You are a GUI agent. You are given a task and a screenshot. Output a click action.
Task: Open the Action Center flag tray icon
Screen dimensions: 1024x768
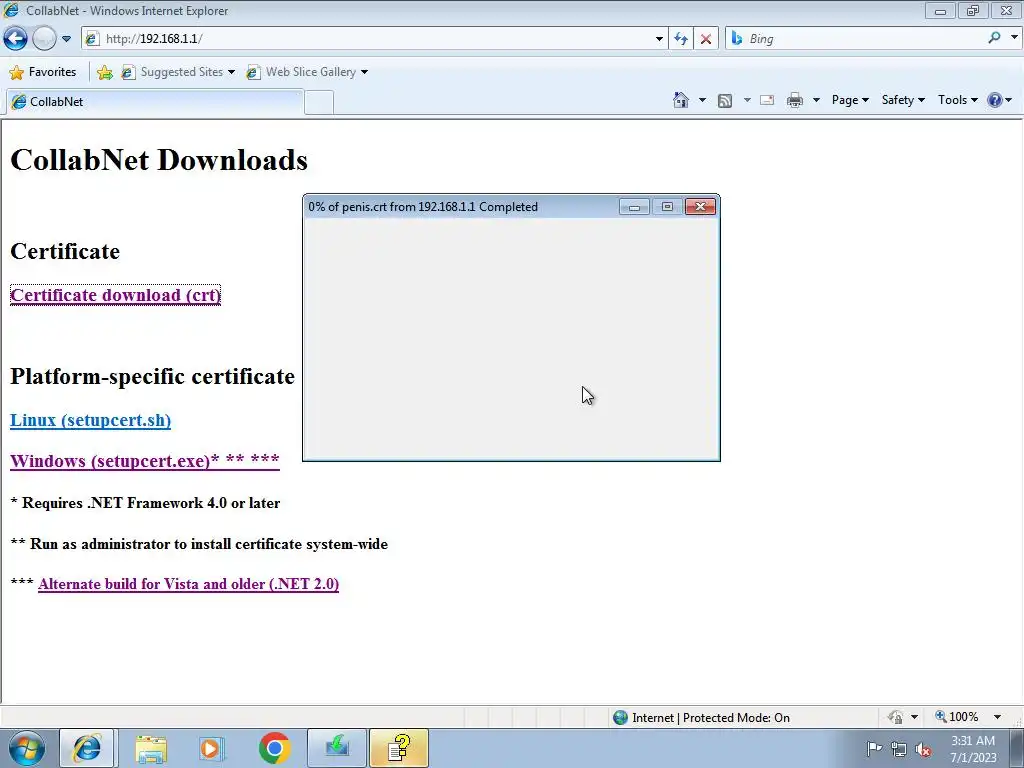(874, 749)
